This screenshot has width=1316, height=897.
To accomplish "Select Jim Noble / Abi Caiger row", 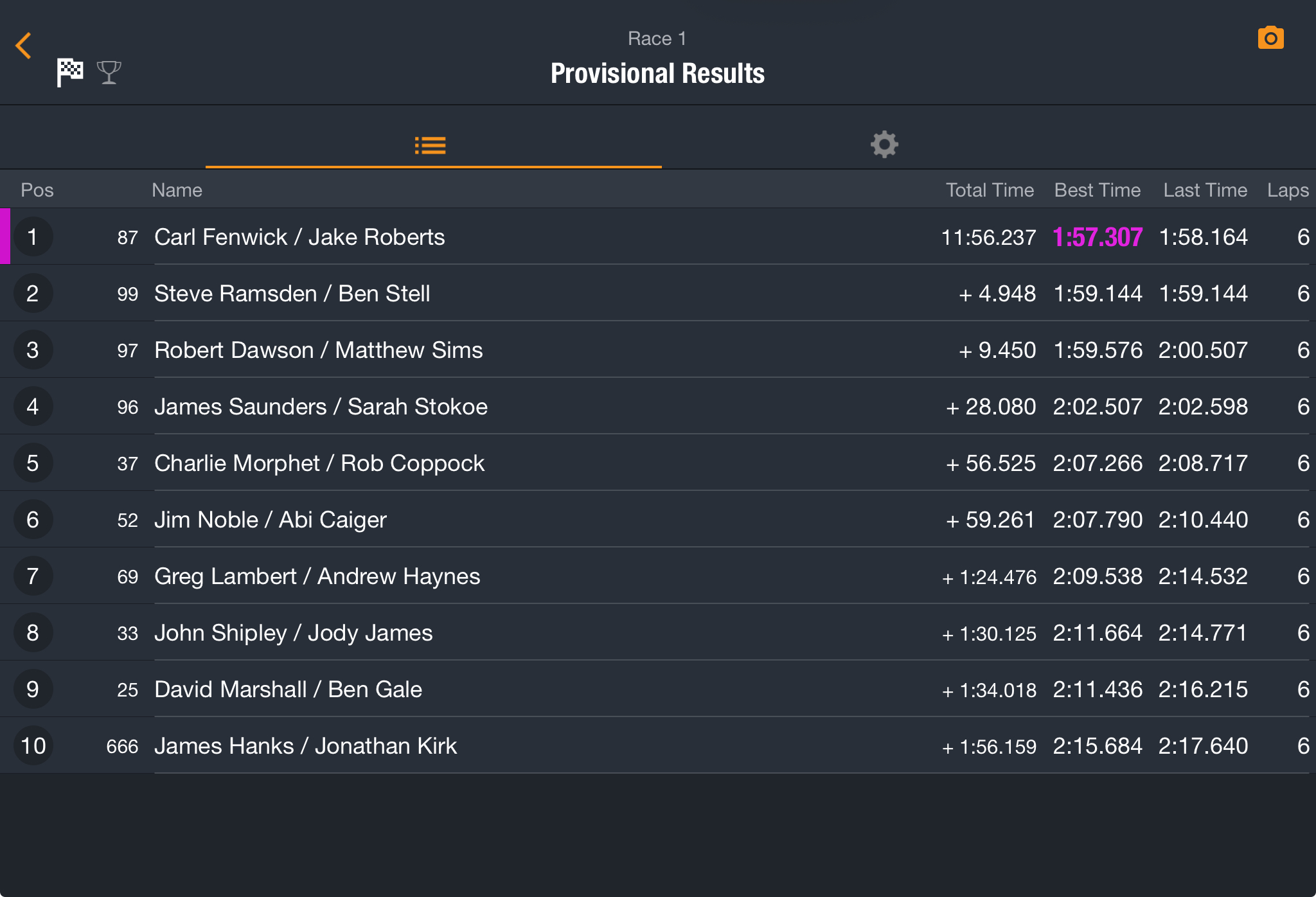I will 658,519.
